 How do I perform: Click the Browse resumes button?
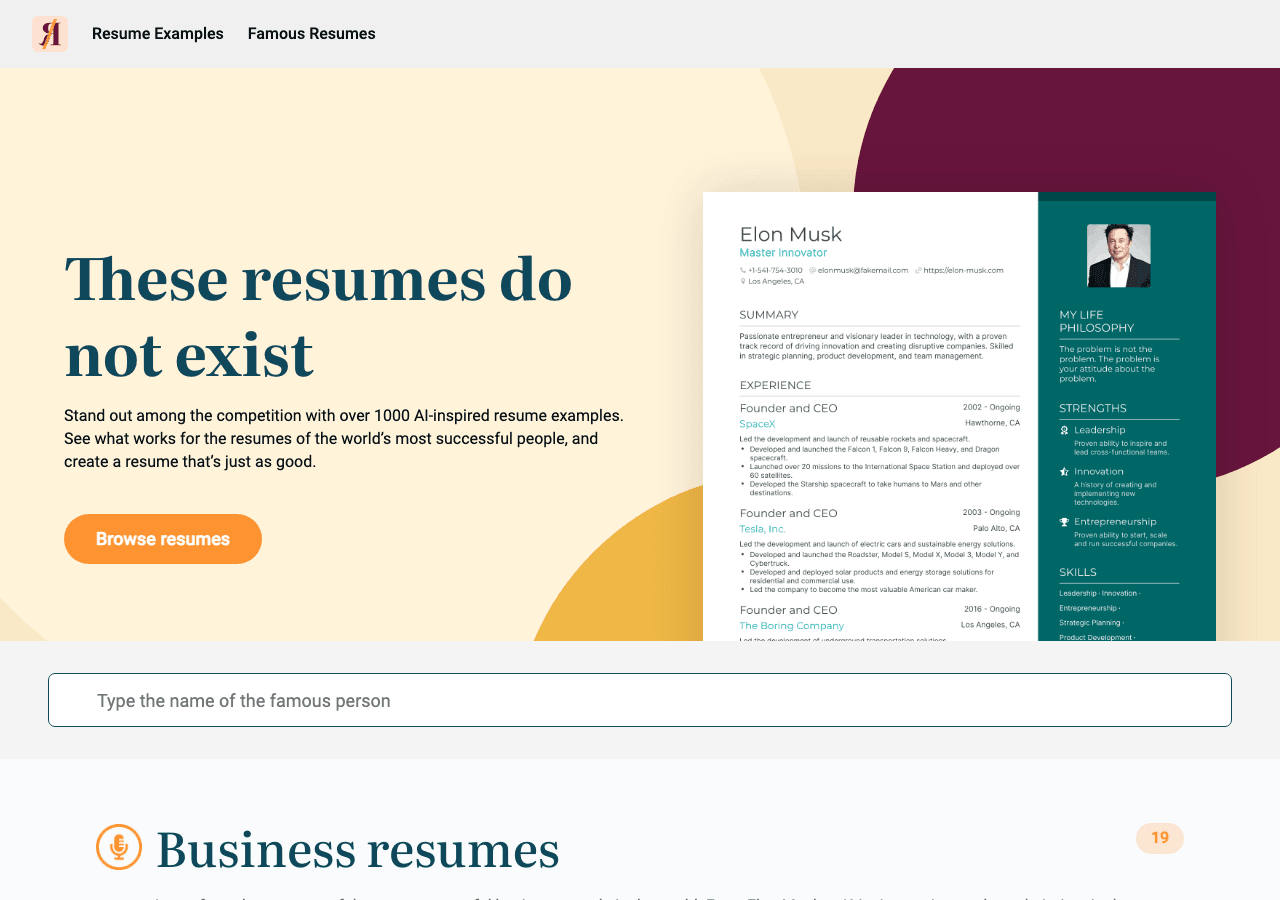point(163,539)
